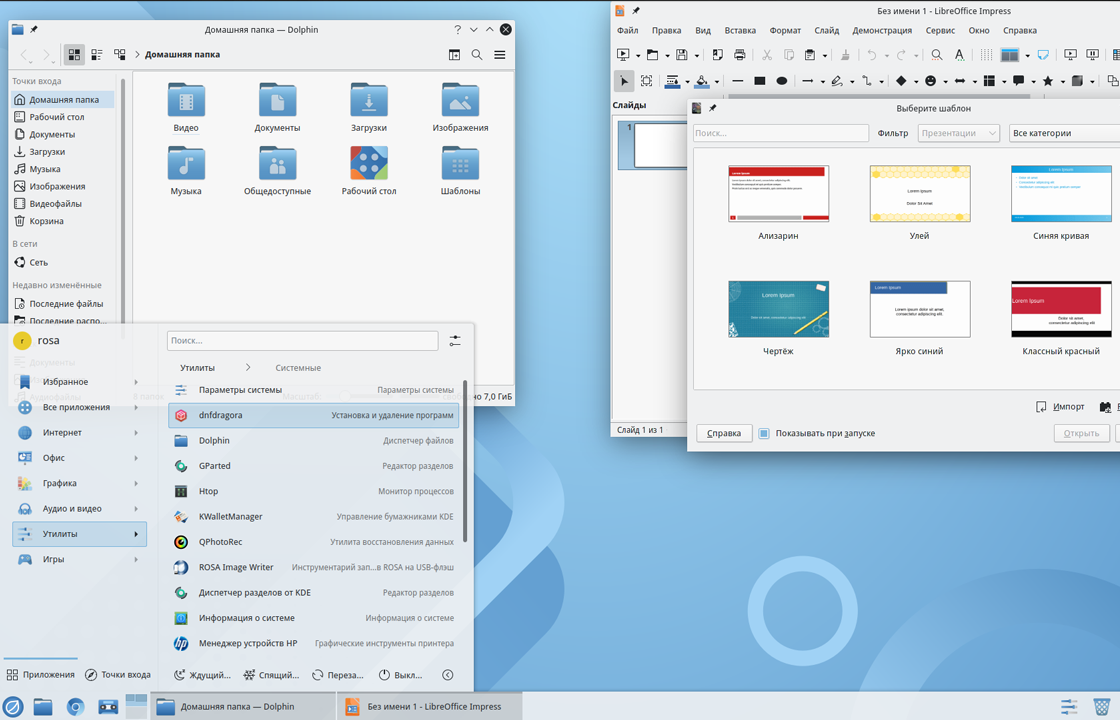Toggle the application menu configure sliders icon

coord(455,341)
